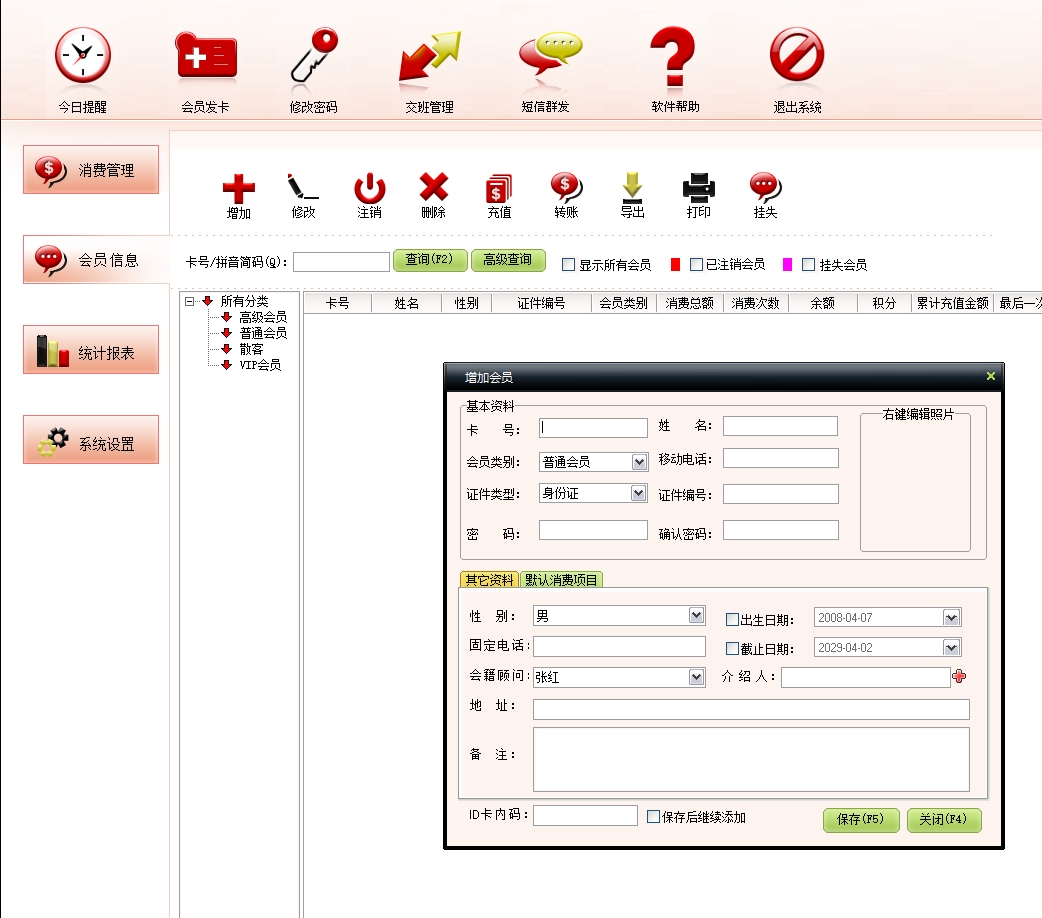Viewport: 1042px width, 918px height.
Task: Switch to the 默认消费项目 tab
Action: (562, 580)
